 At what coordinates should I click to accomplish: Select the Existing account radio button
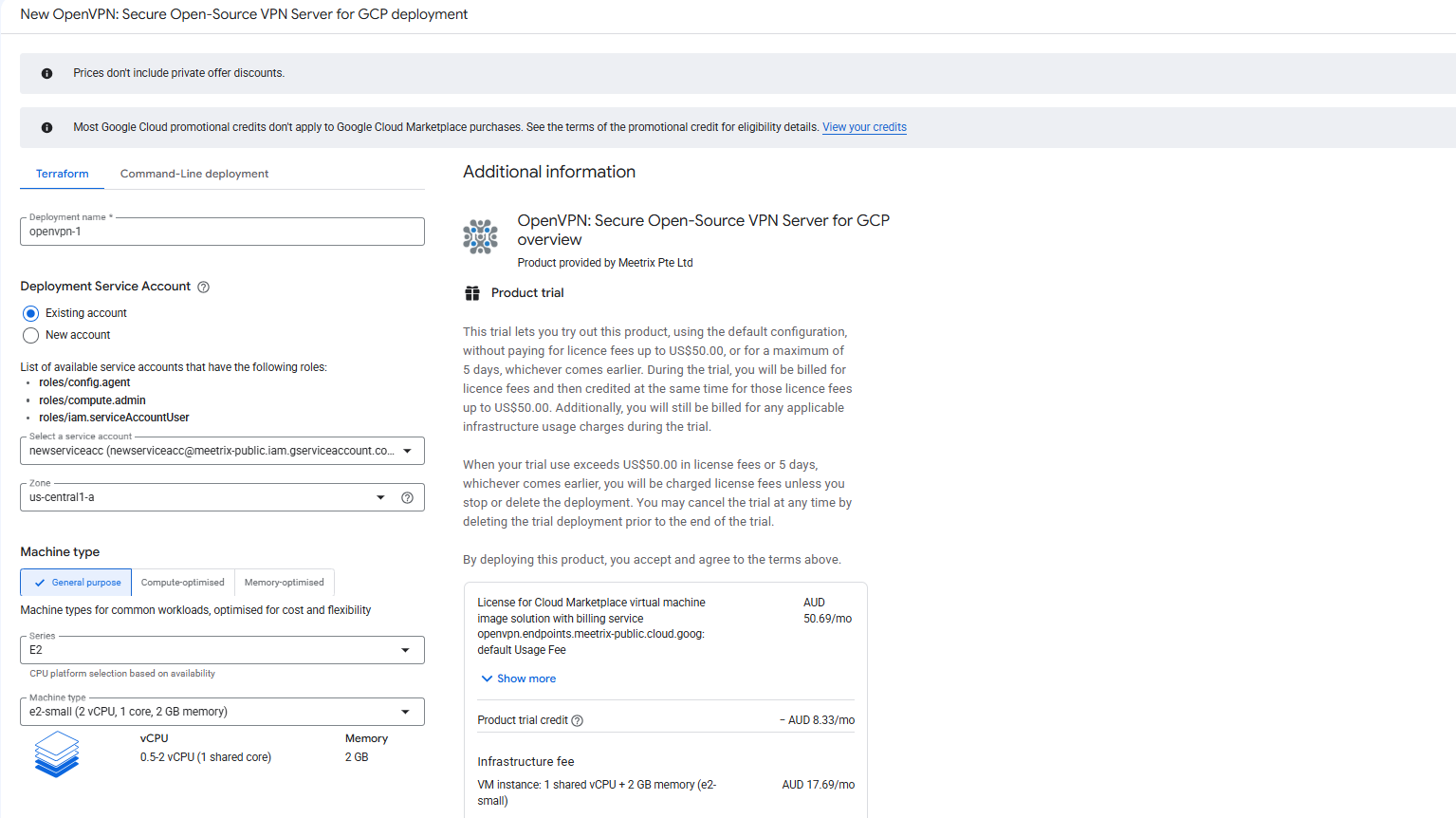31,313
